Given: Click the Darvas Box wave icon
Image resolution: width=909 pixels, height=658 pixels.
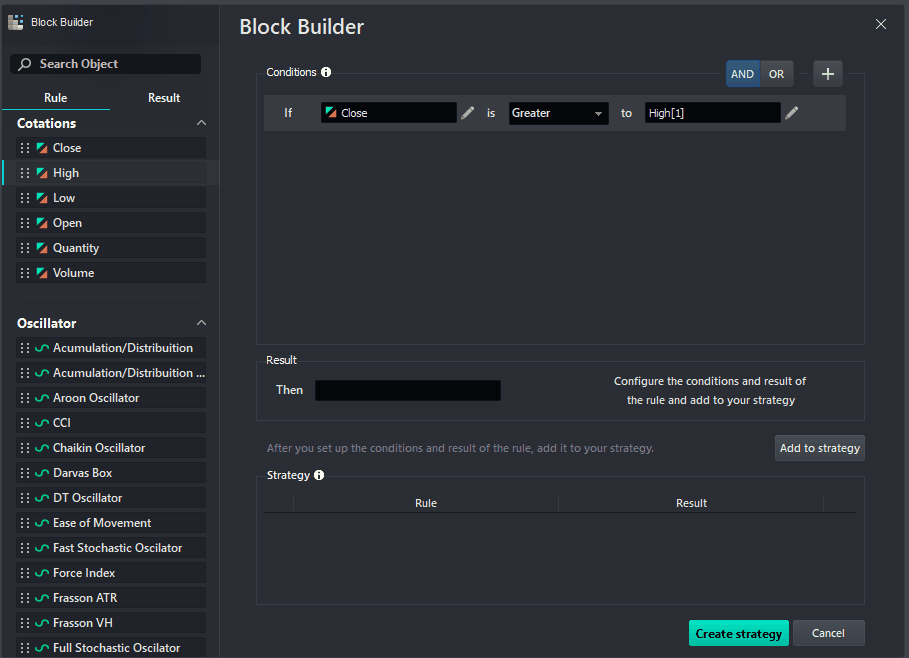Looking at the screenshot, I should pyautogui.click(x=42, y=472).
